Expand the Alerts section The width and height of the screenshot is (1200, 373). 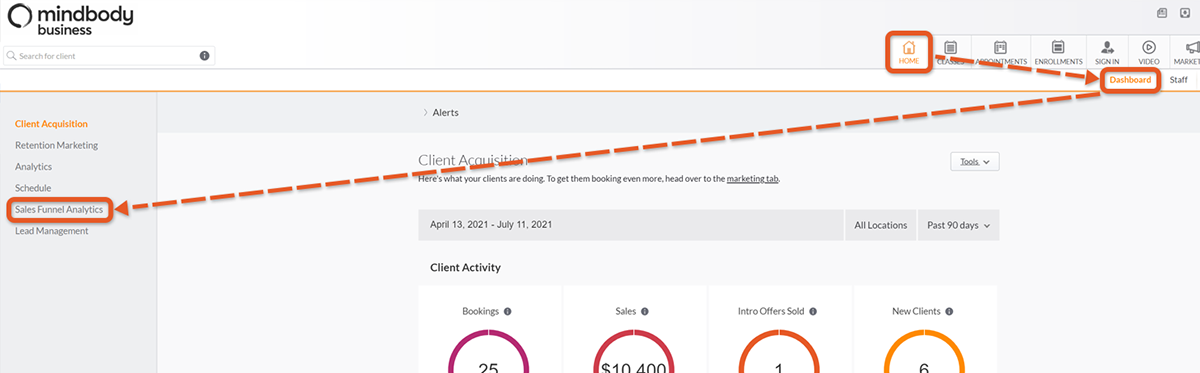coord(441,113)
